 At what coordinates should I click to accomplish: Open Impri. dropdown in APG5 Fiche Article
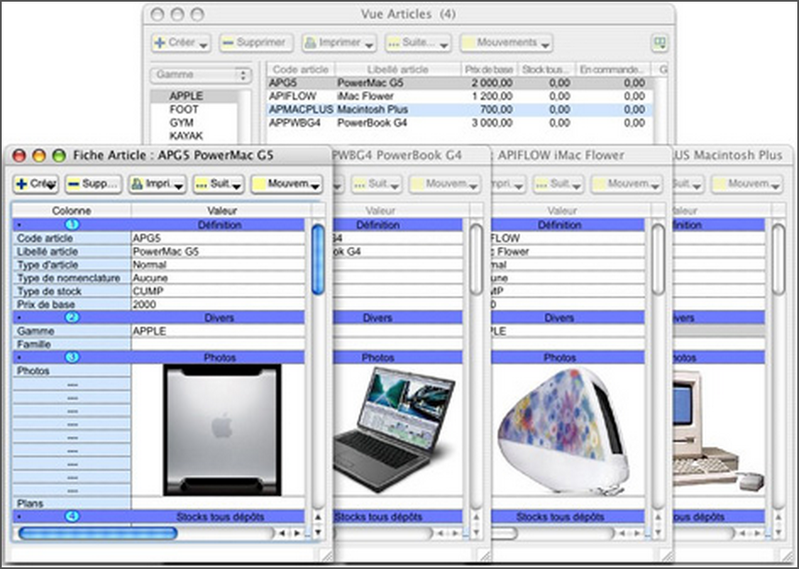(x=157, y=184)
